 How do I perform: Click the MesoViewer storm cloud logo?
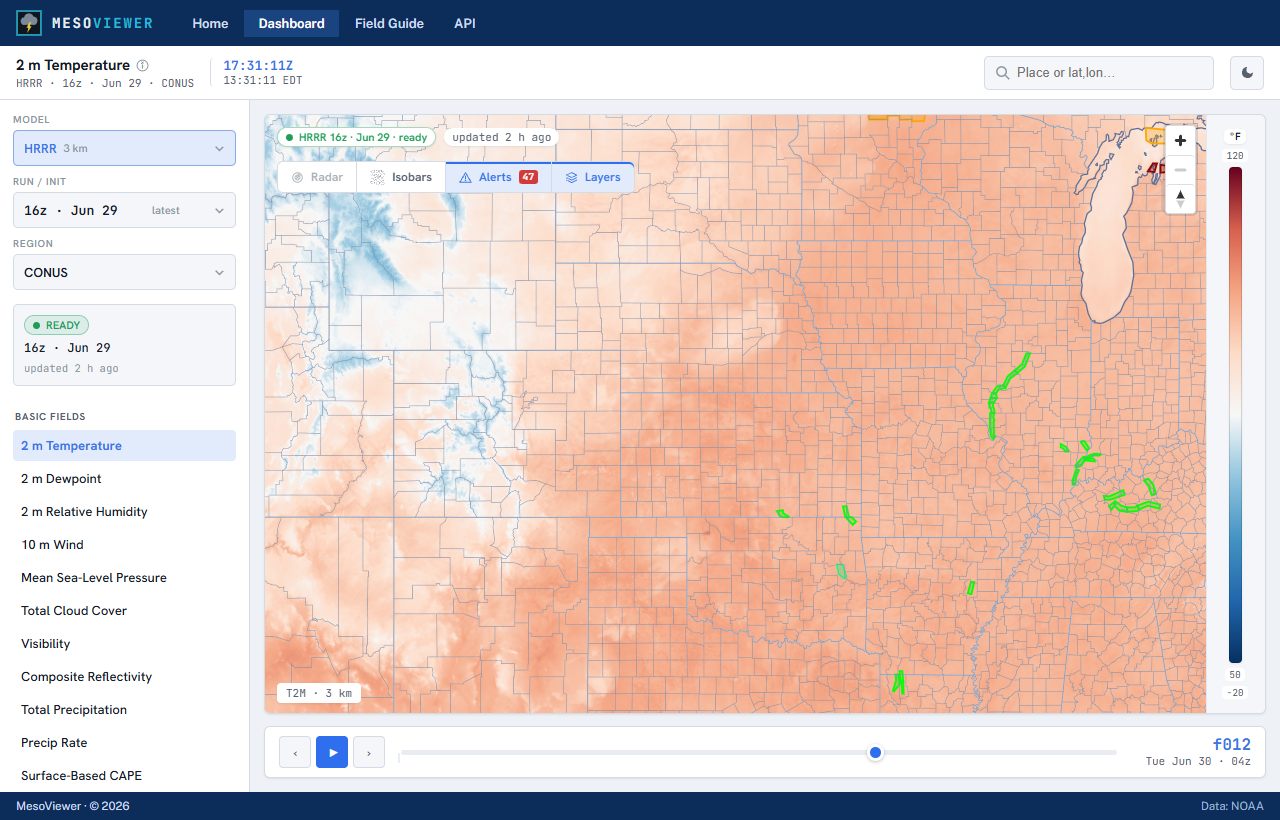[29, 23]
